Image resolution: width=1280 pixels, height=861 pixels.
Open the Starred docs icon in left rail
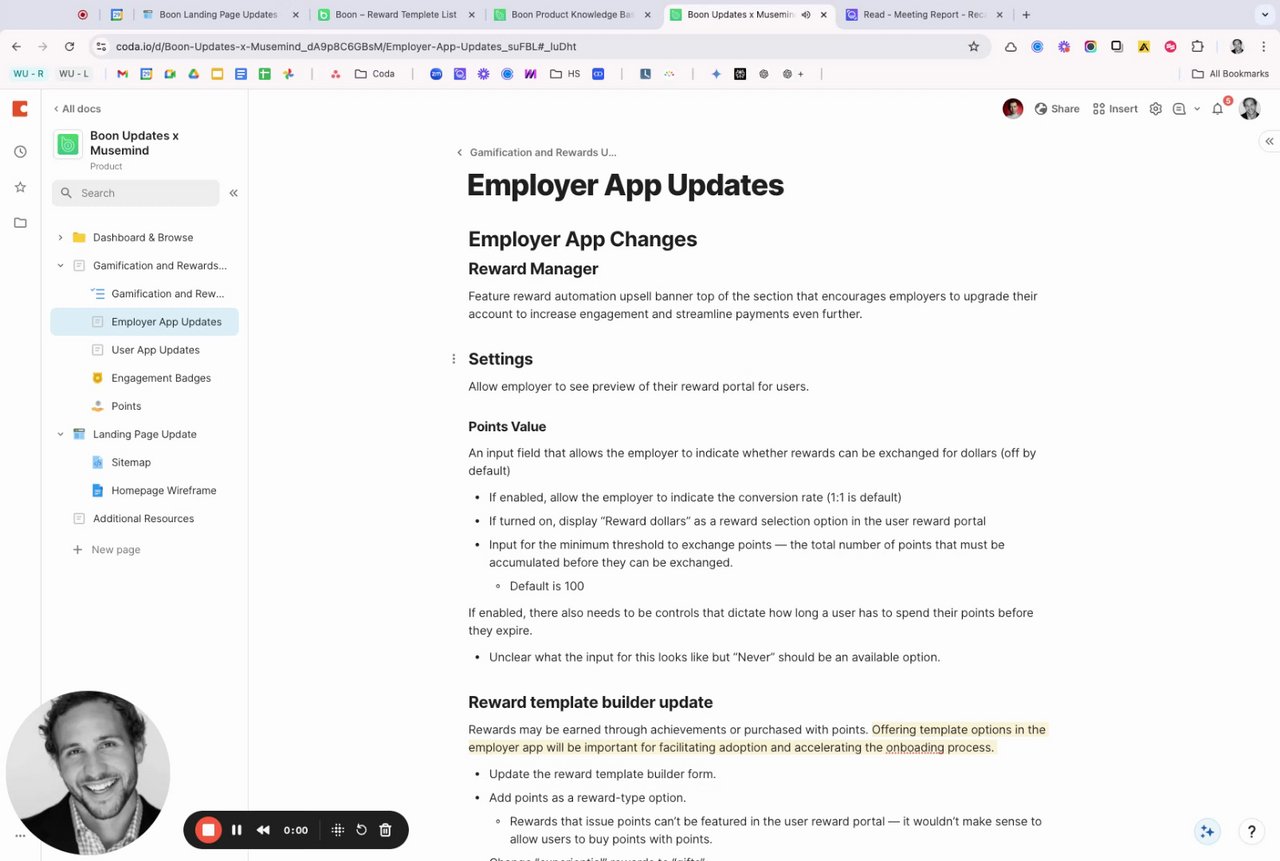20,187
